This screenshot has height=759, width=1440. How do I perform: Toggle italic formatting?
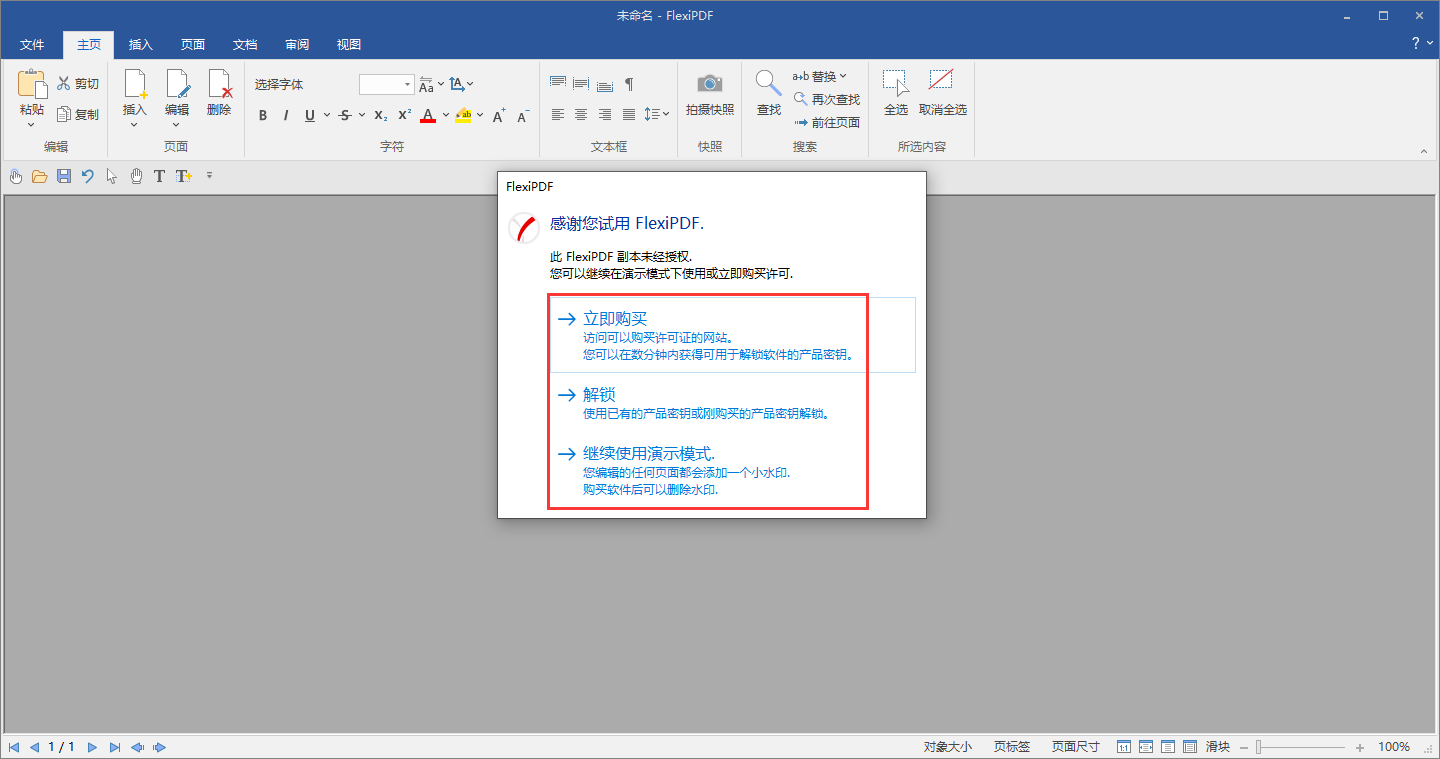[x=286, y=115]
